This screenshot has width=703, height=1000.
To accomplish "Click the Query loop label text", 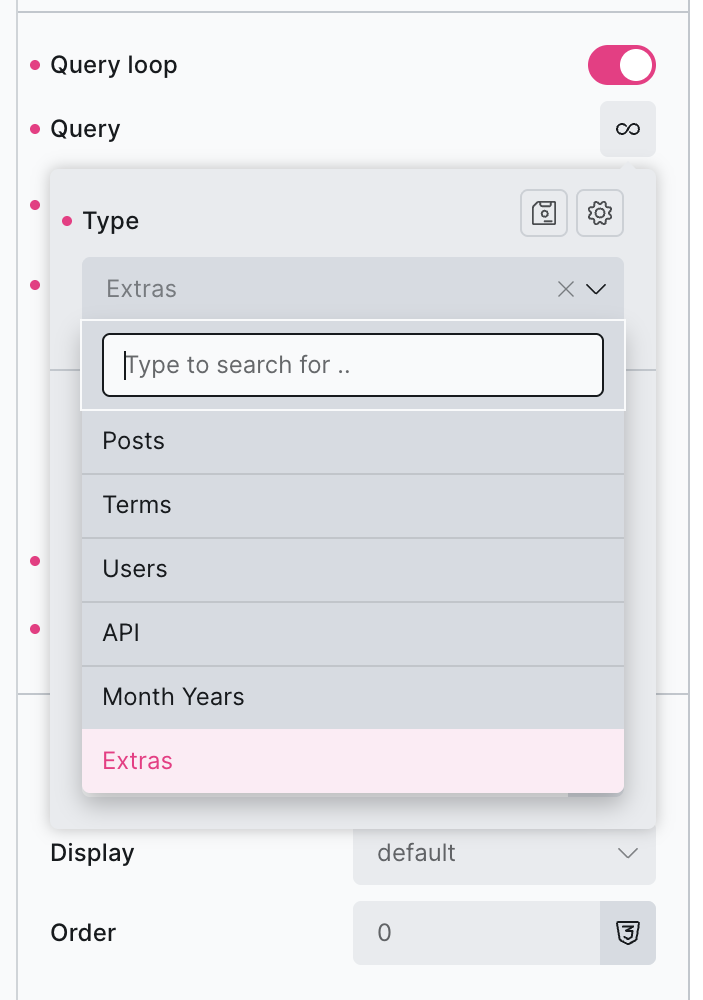I will pyautogui.click(x=114, y=66).
